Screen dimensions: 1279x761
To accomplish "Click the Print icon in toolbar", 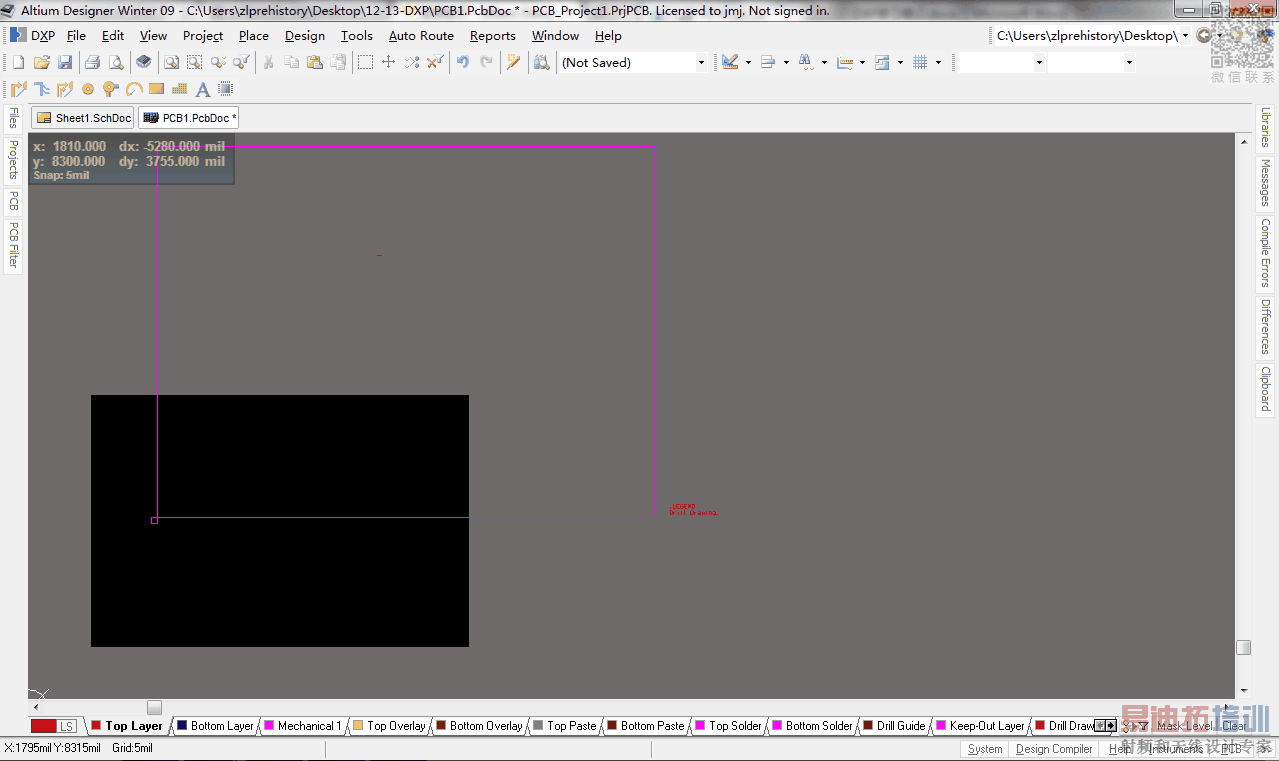I will (92, 62).
